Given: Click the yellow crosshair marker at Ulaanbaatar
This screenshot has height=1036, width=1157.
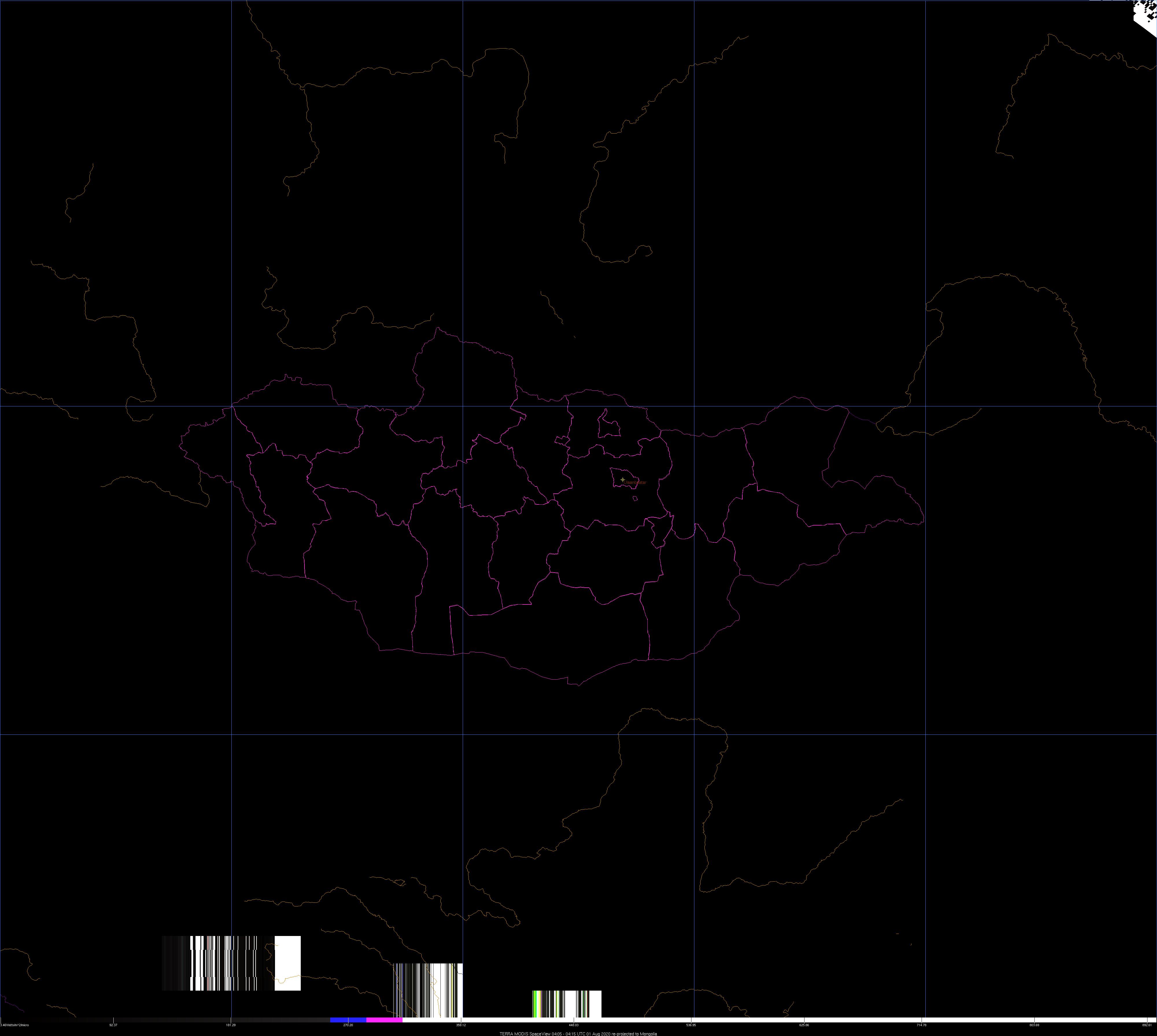Looking at the screenshot, I should [x=622, y=479].
